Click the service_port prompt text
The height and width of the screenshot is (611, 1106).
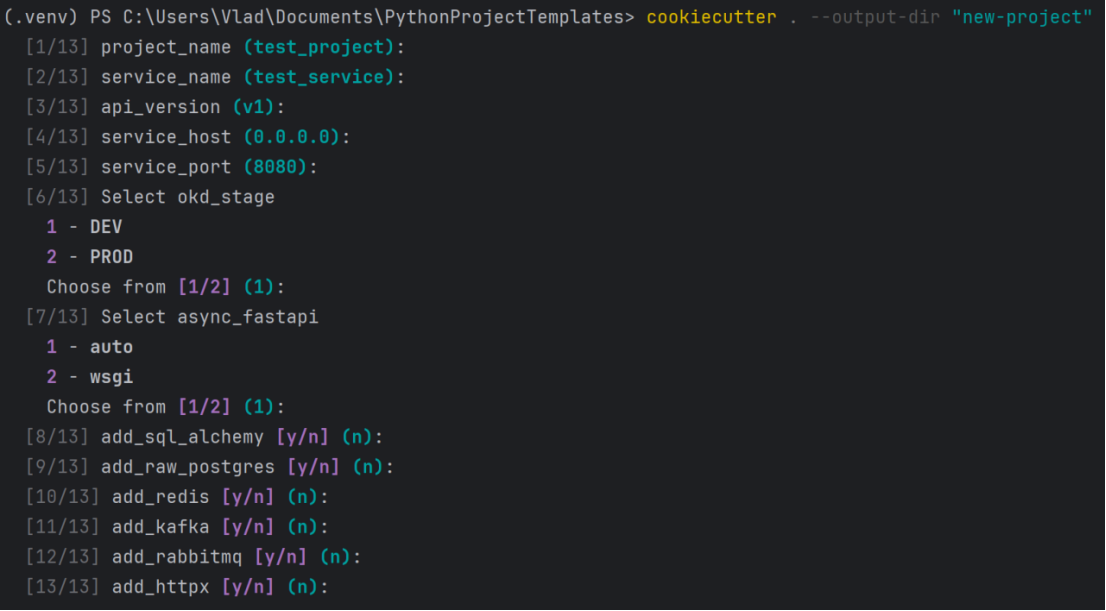[x=166, y=167]
